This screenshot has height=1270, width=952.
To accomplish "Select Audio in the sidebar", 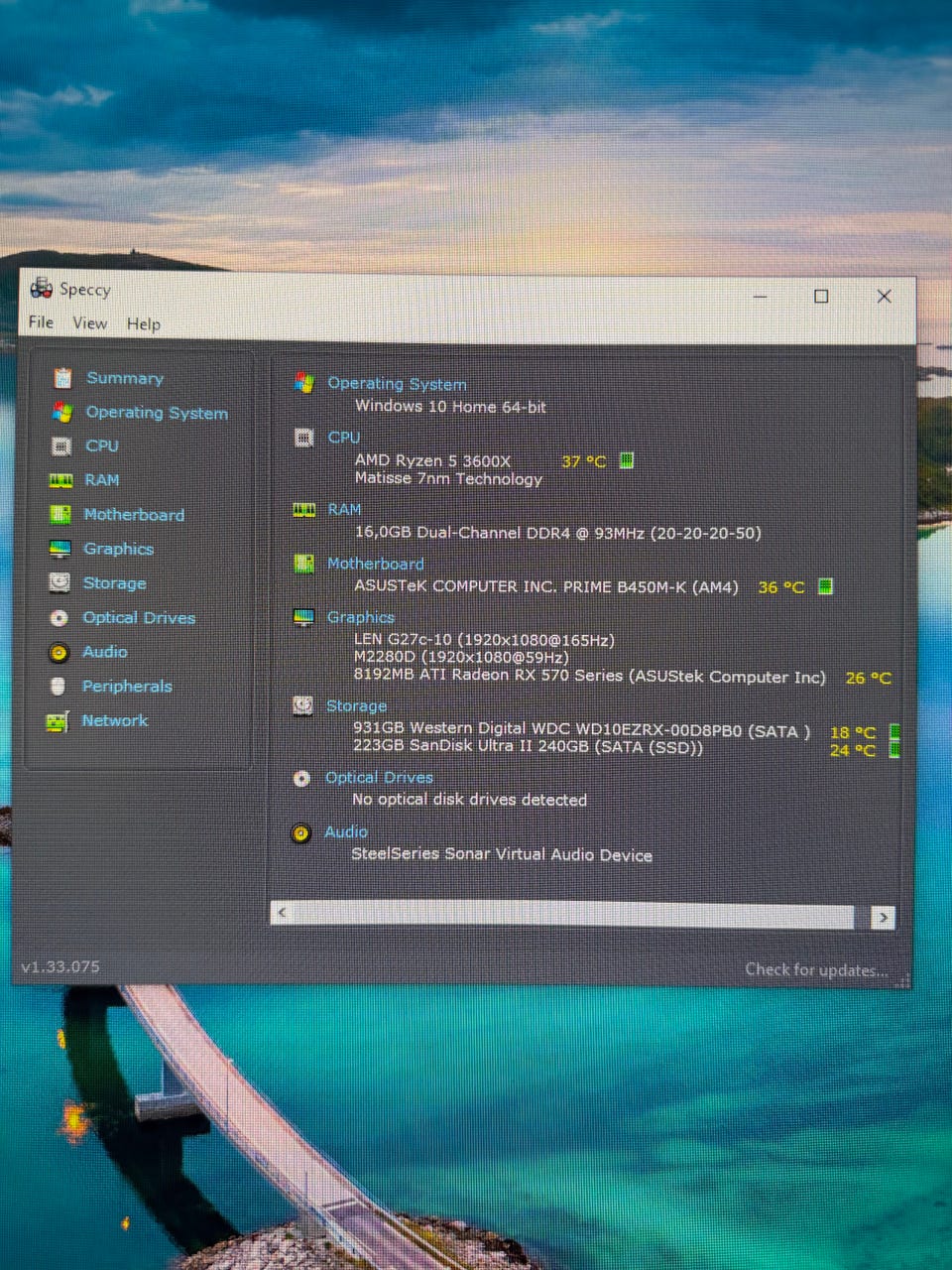I will (105, 652).
